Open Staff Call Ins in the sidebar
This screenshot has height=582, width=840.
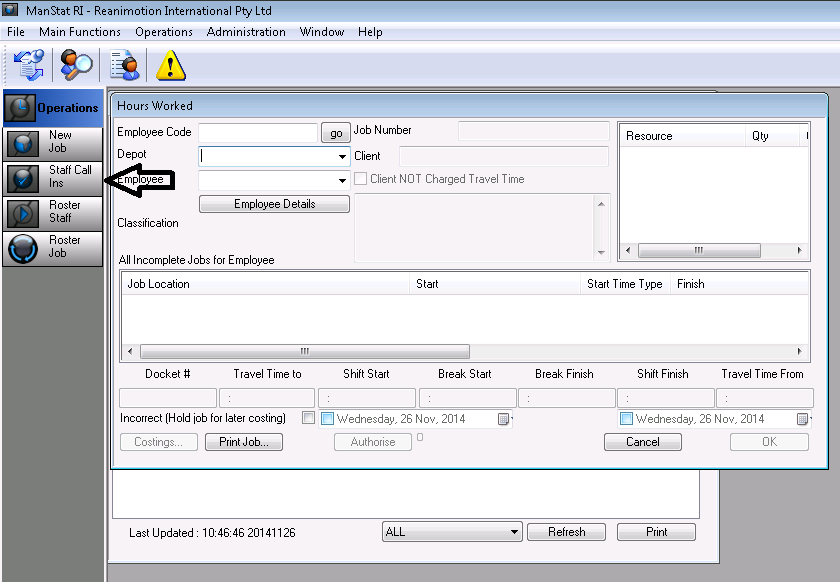click(x=52, y=178)
